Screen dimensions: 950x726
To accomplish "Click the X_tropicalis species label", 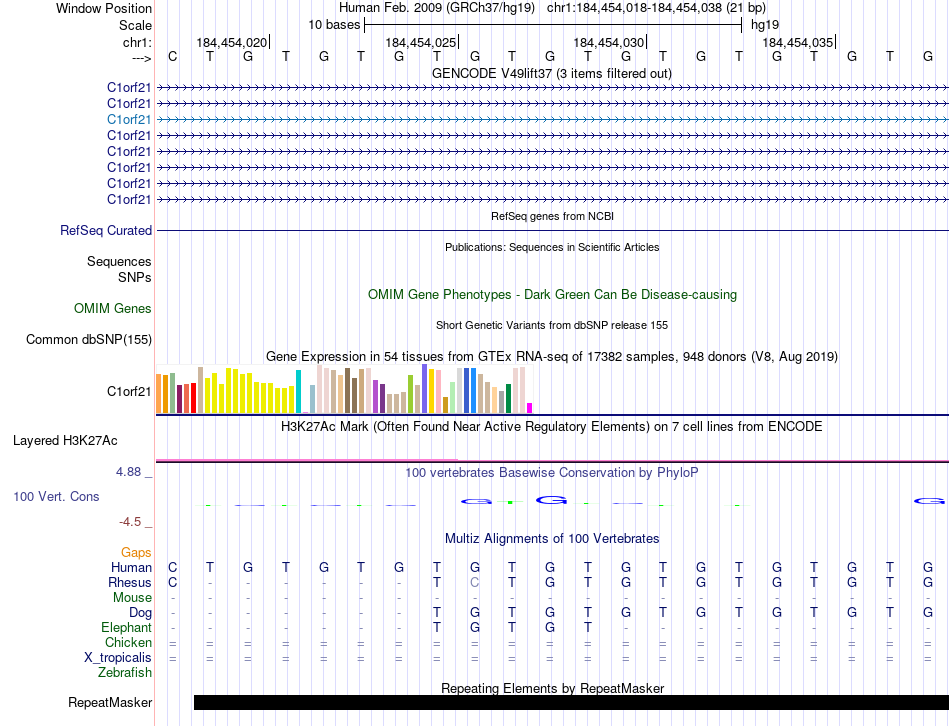I will [118, 658].
